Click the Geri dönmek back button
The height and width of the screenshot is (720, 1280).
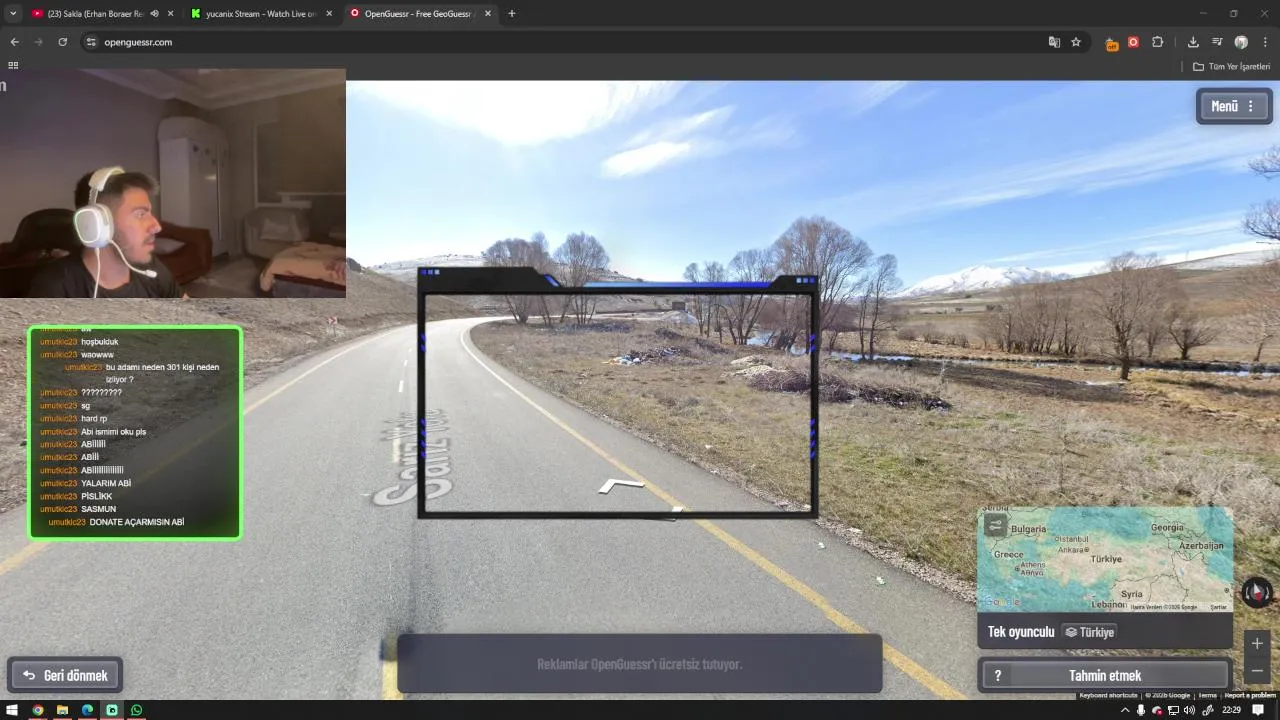pyautogui.click(x=66, y=675)
